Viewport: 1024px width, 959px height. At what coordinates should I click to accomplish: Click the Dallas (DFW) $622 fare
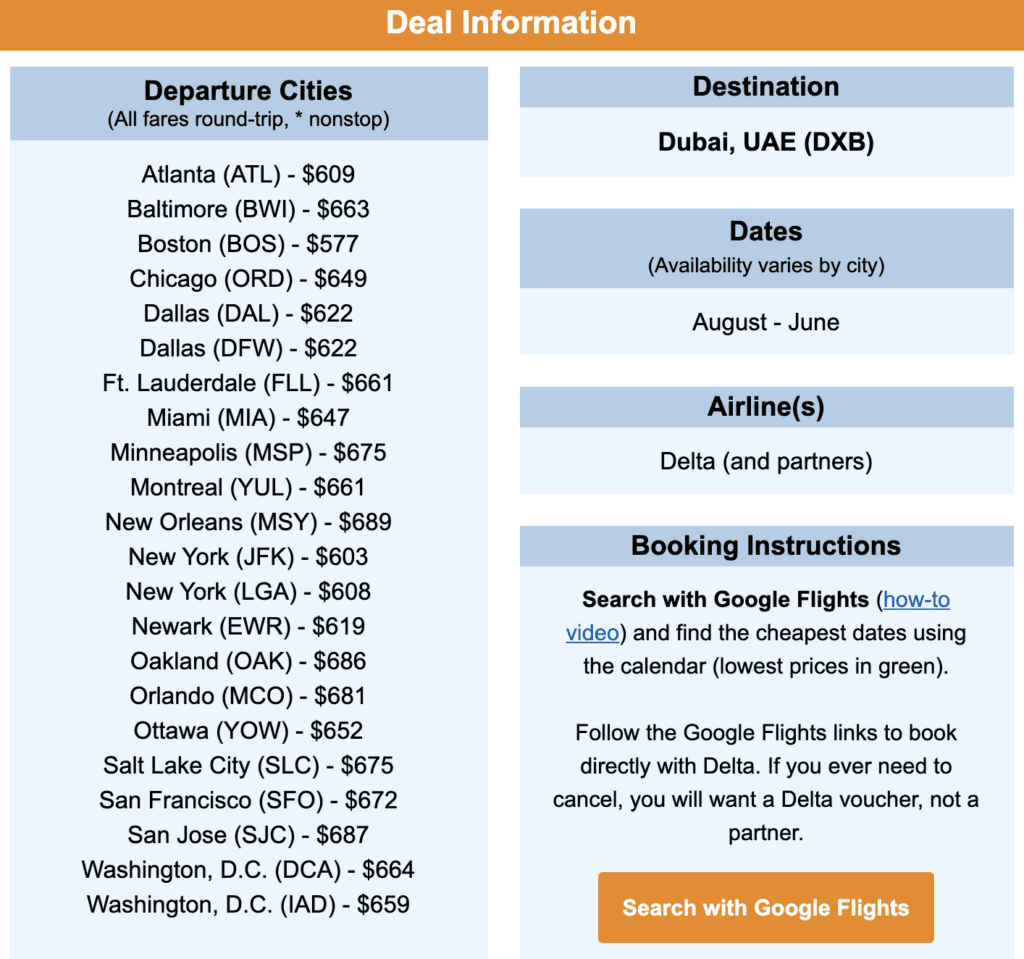pyautogui.click(x=247, y=347)
